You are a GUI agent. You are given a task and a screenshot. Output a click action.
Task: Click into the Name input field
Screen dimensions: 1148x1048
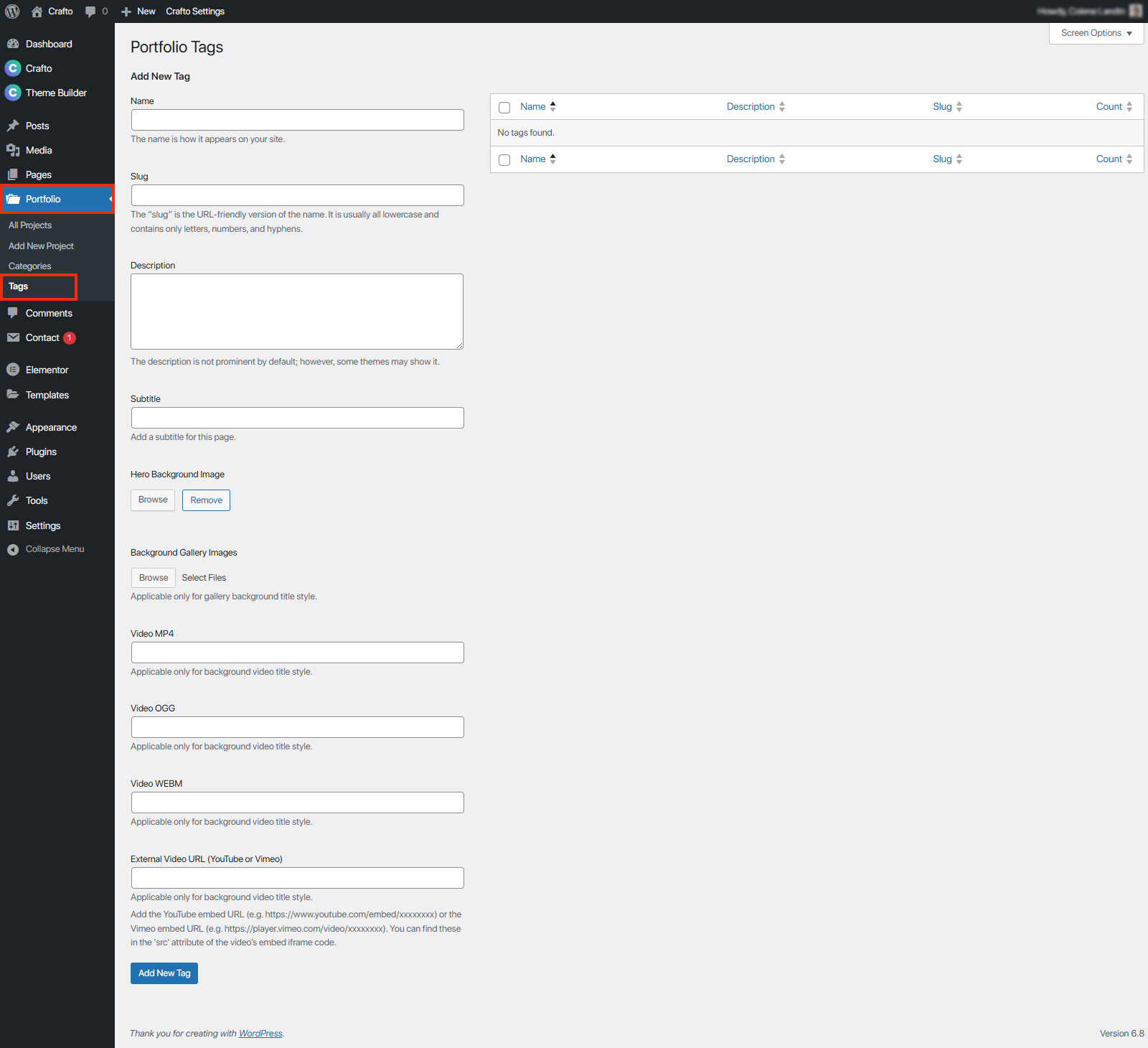click(x=297, y=120)
